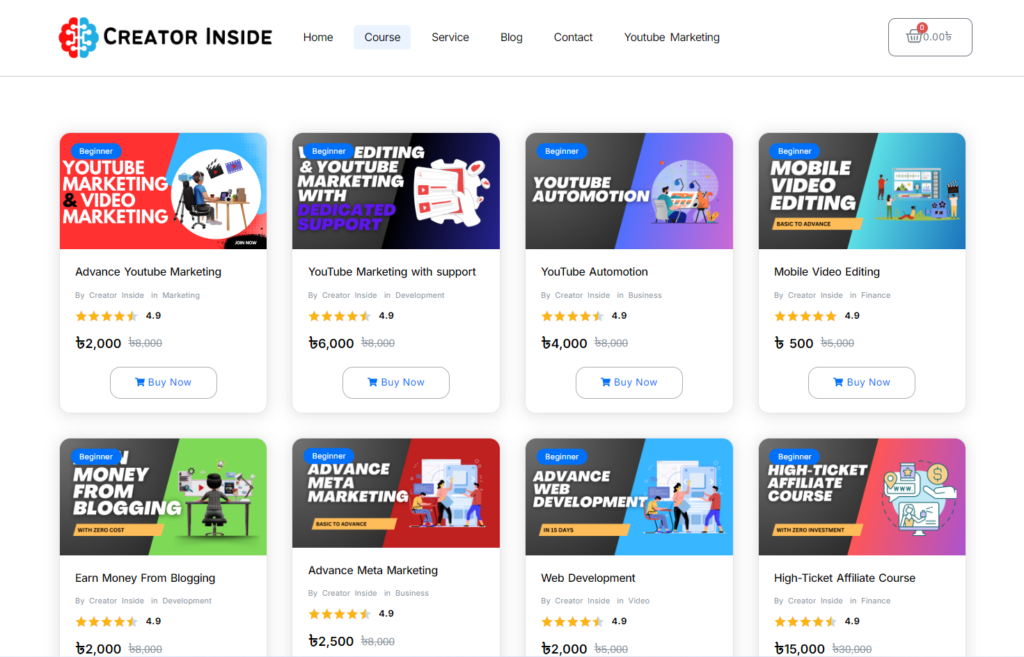
Task: Select the Course menu item
Action: pyautogui.click(x=382, y=37)
